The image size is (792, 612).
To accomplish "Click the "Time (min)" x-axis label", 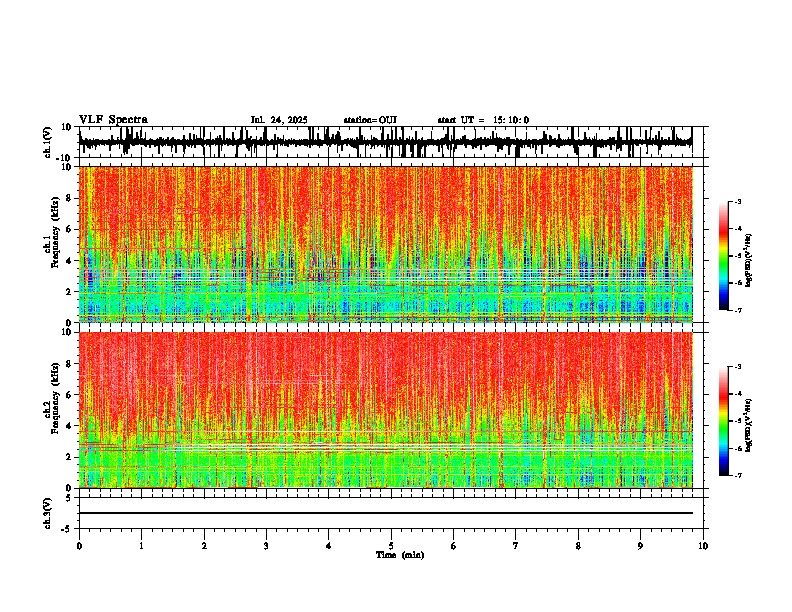I will click(x=400, y=555).
